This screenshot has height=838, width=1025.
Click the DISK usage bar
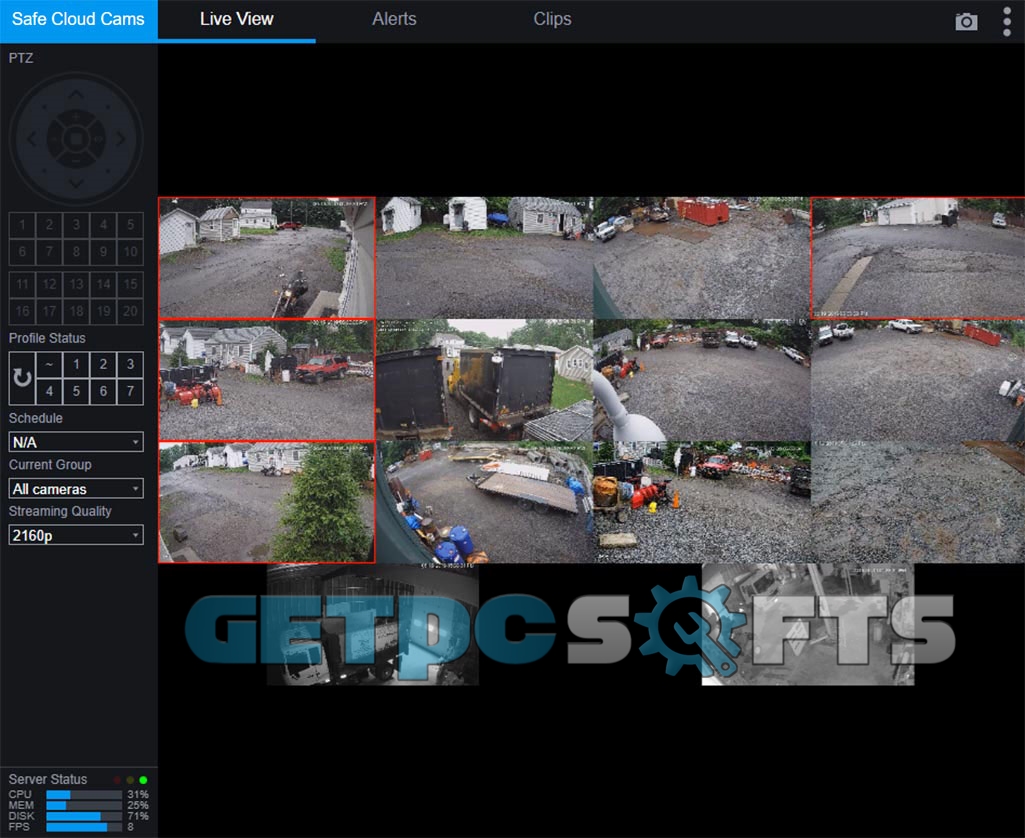click(84, 816)
